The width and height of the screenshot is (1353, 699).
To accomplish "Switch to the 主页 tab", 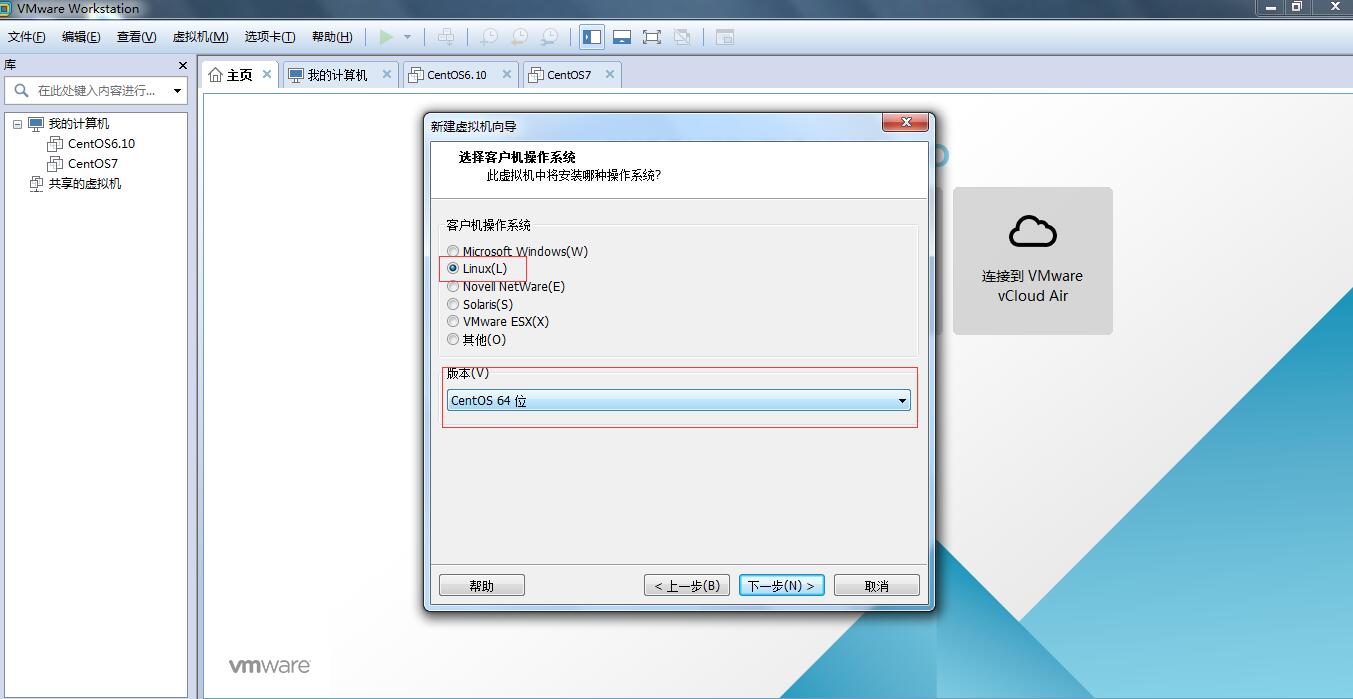I will 240,75.
